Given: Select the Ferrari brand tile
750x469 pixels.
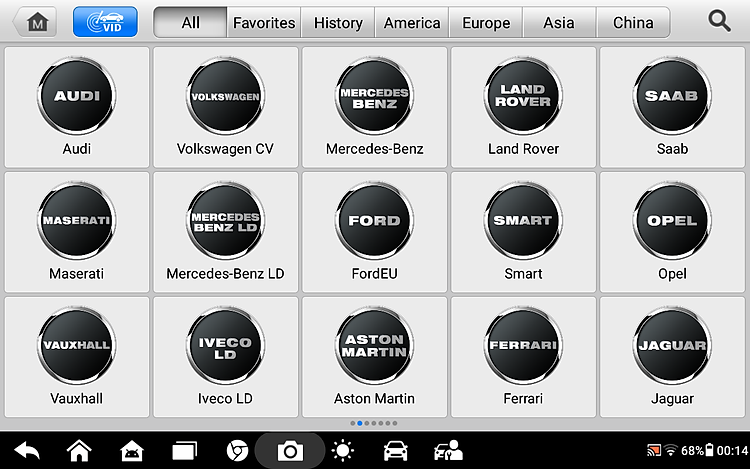Looking at the screenshot, I should tap(523, 357).
